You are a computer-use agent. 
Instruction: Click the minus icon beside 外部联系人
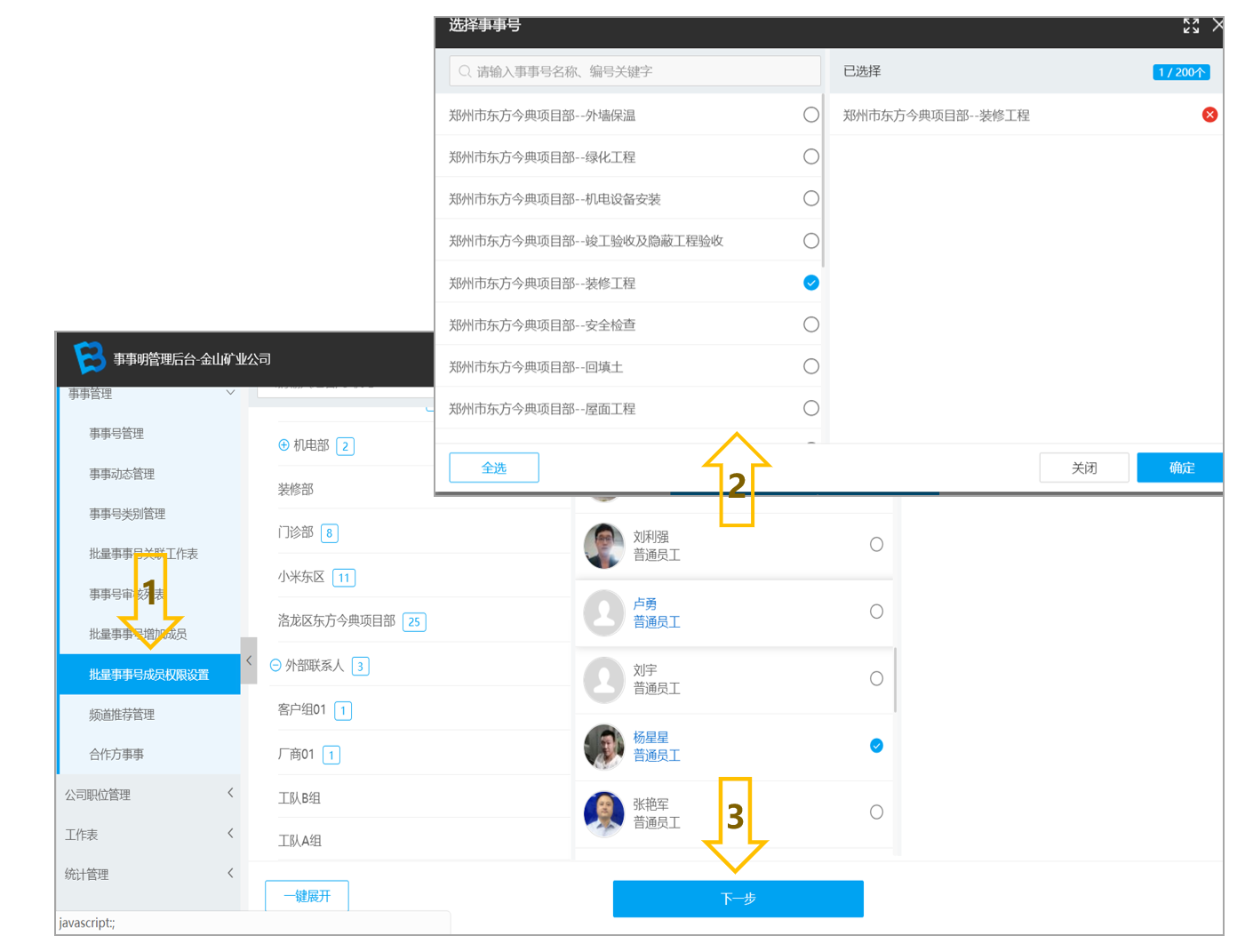pyautogui.click(x=275, y=665)
